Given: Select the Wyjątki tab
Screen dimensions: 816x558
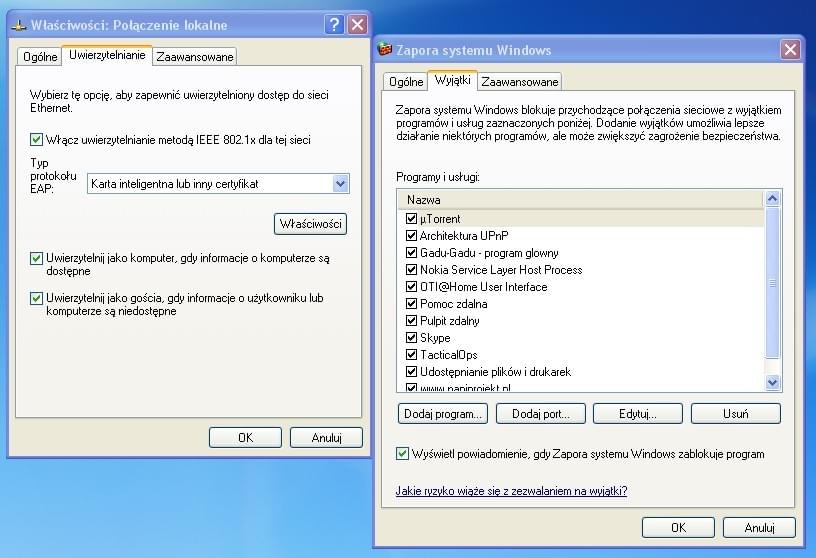Looking at the screenshot, I should coord(452,80).
